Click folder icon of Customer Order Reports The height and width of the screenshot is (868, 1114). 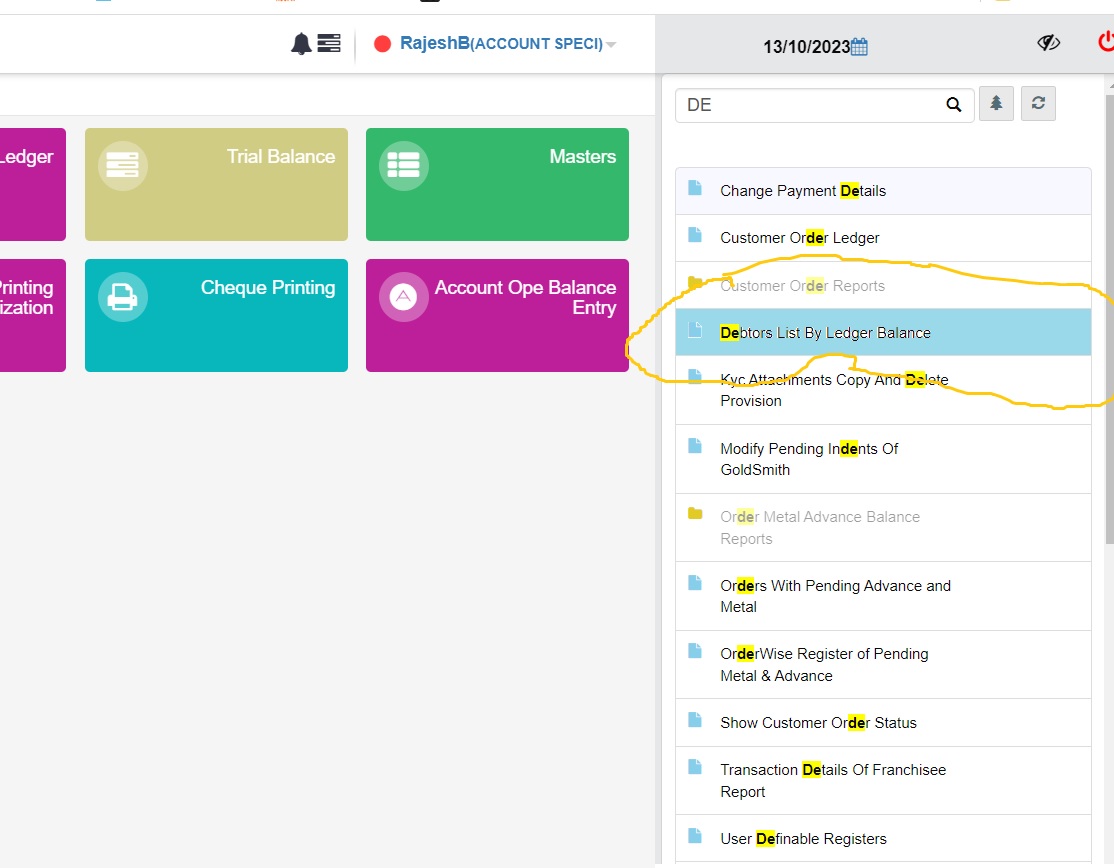[x=695, y=283]
